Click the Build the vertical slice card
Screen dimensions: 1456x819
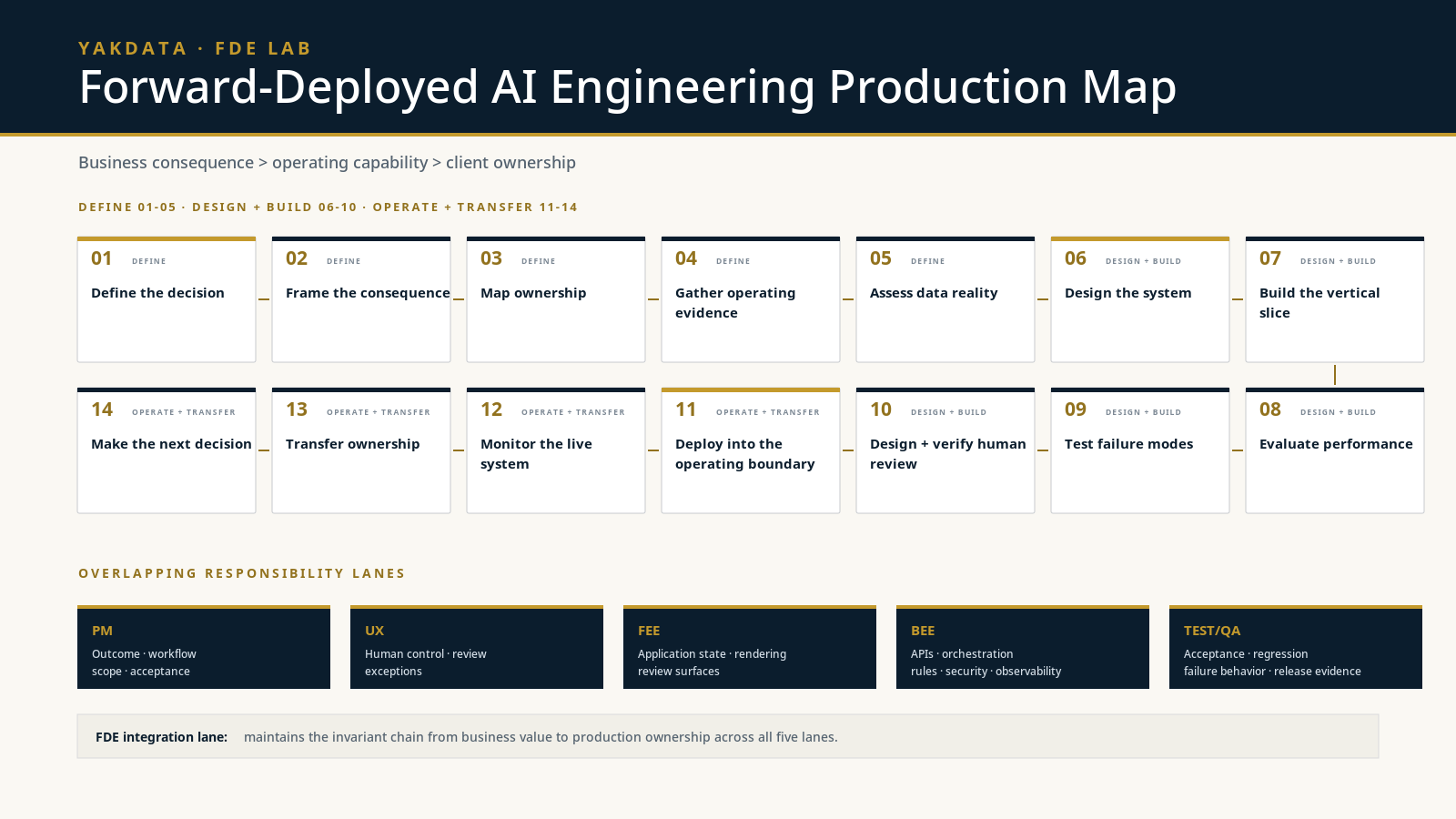pos(1335,299)
